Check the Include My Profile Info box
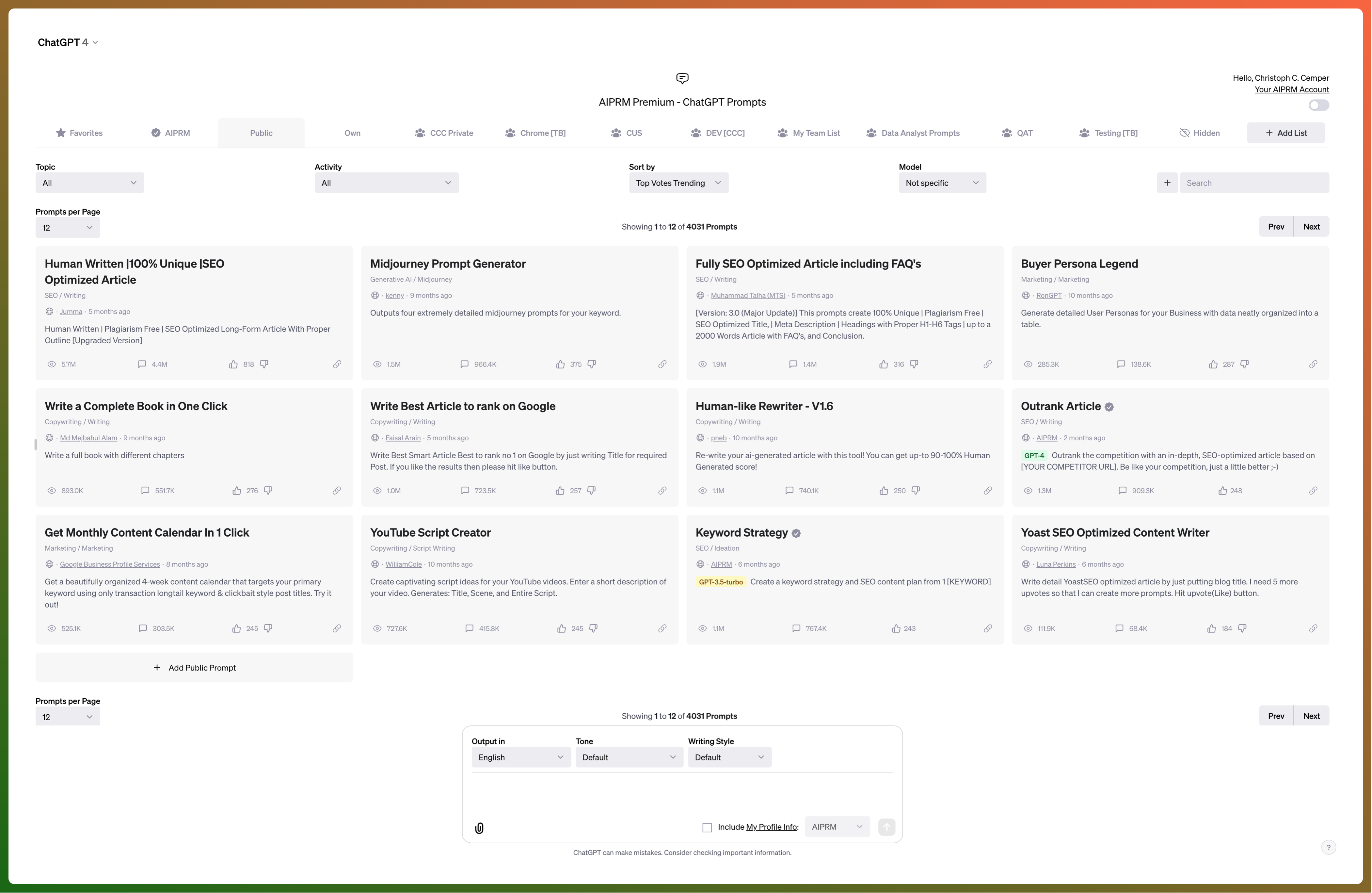1372x893 pixels. [x=707, y=827]
